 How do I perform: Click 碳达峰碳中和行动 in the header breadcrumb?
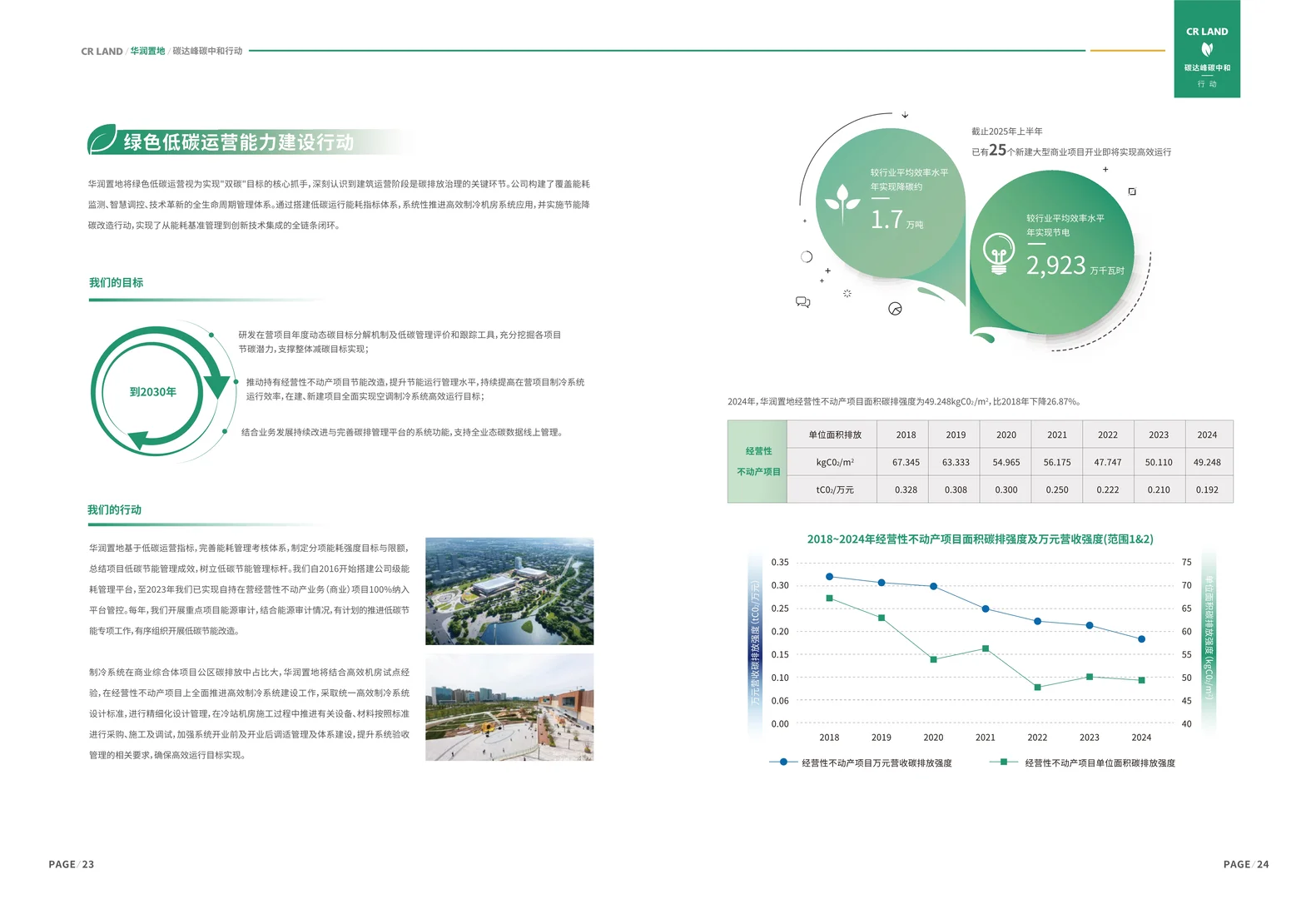207,52
